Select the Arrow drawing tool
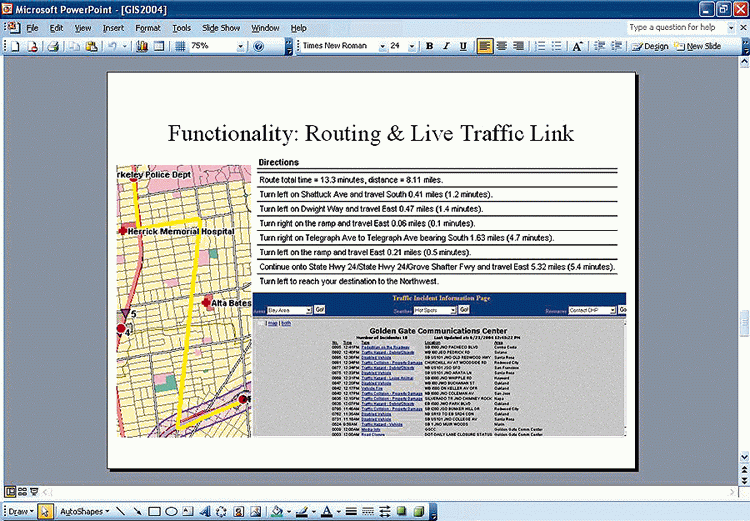 pos(137,511)
